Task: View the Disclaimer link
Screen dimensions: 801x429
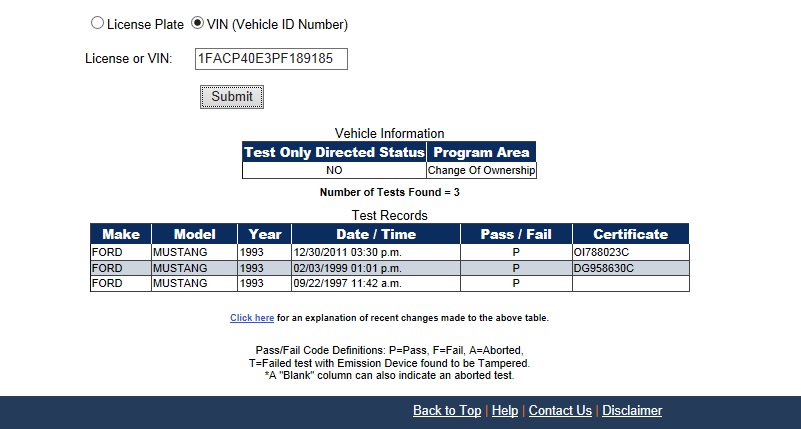Action: 632,411
